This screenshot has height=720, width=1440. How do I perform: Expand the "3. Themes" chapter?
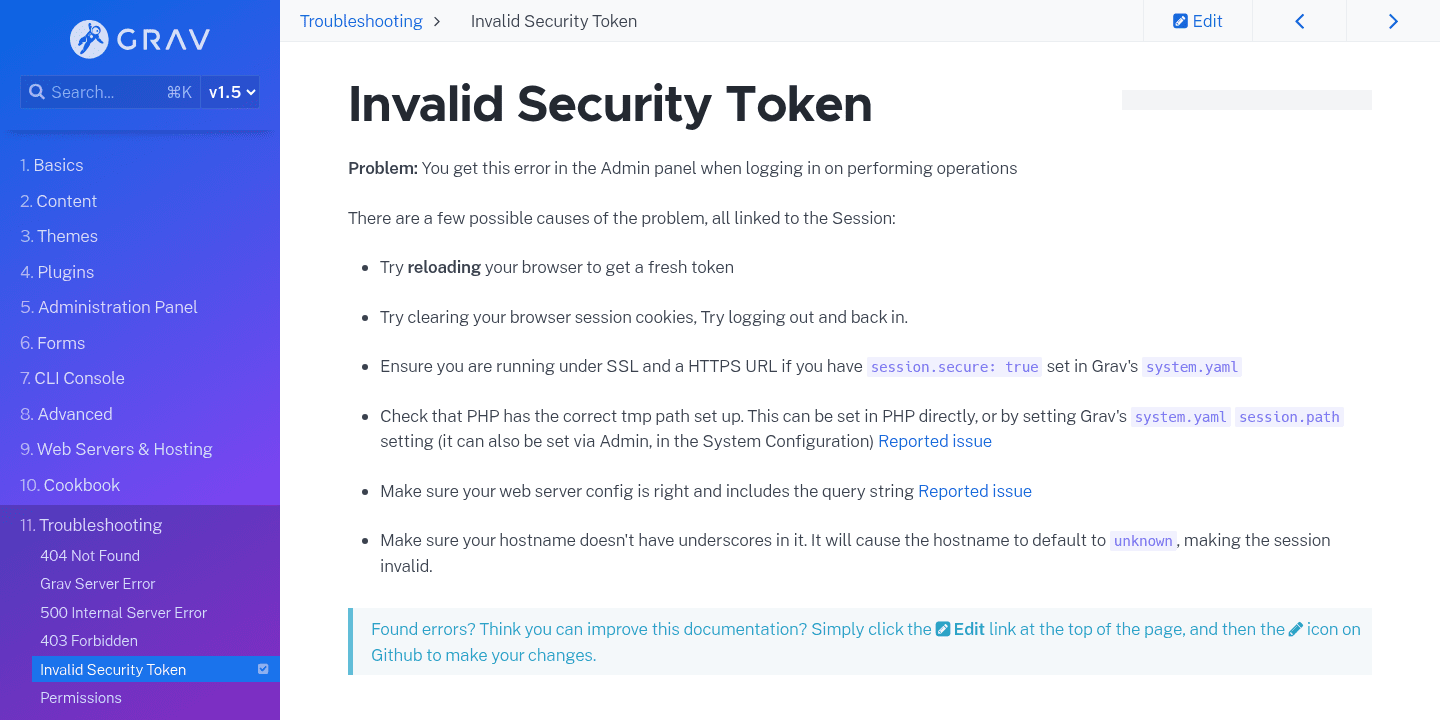(68, 236)
